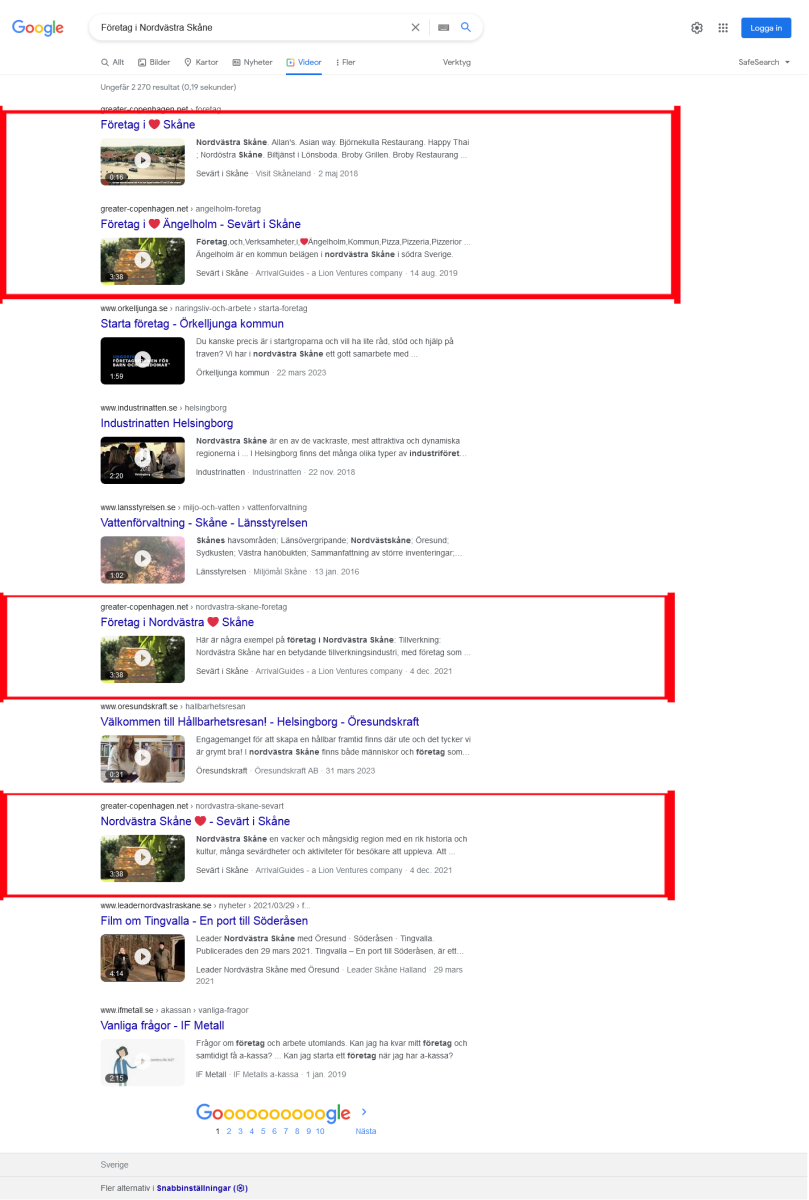Go to results page 2
The width and height of the screenshot is (809, 1200).
pyautogui.click(x=228, y=1131)
